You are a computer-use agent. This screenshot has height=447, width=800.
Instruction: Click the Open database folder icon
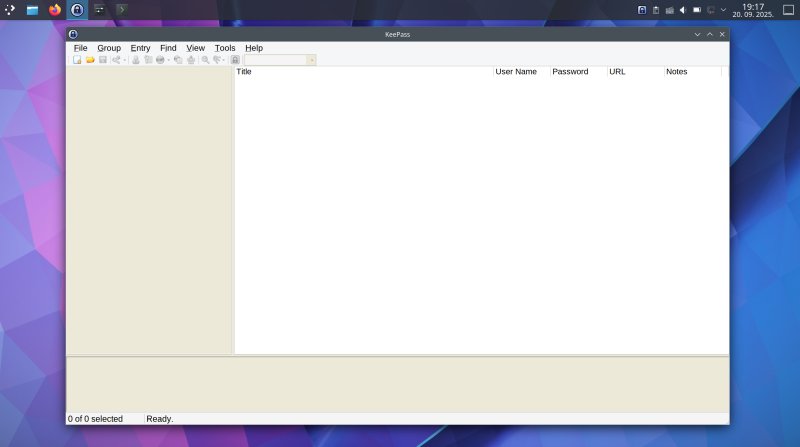point(90,60)
